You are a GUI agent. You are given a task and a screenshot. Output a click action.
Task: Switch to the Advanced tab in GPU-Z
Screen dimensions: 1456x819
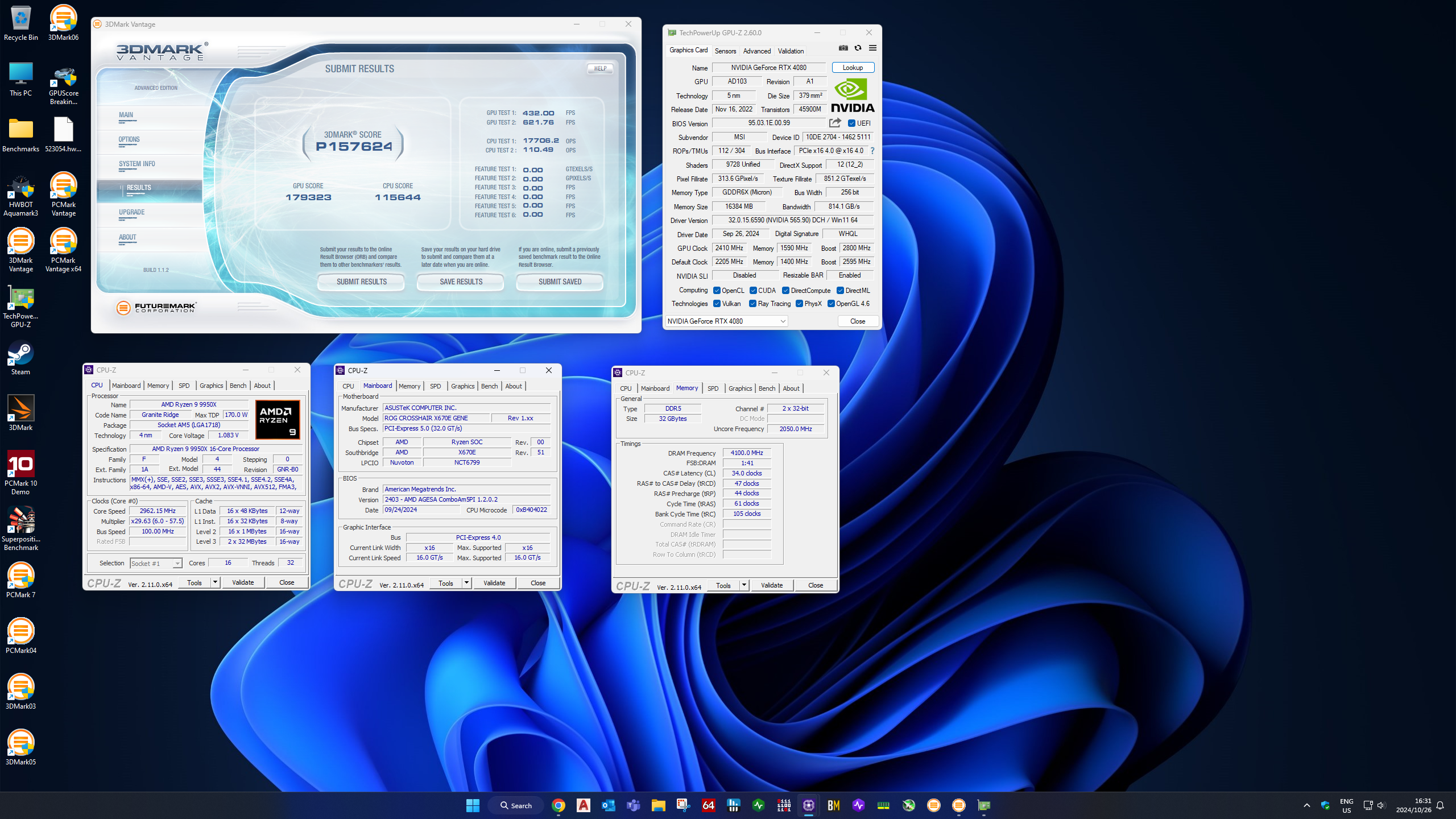tap(757, 51)
